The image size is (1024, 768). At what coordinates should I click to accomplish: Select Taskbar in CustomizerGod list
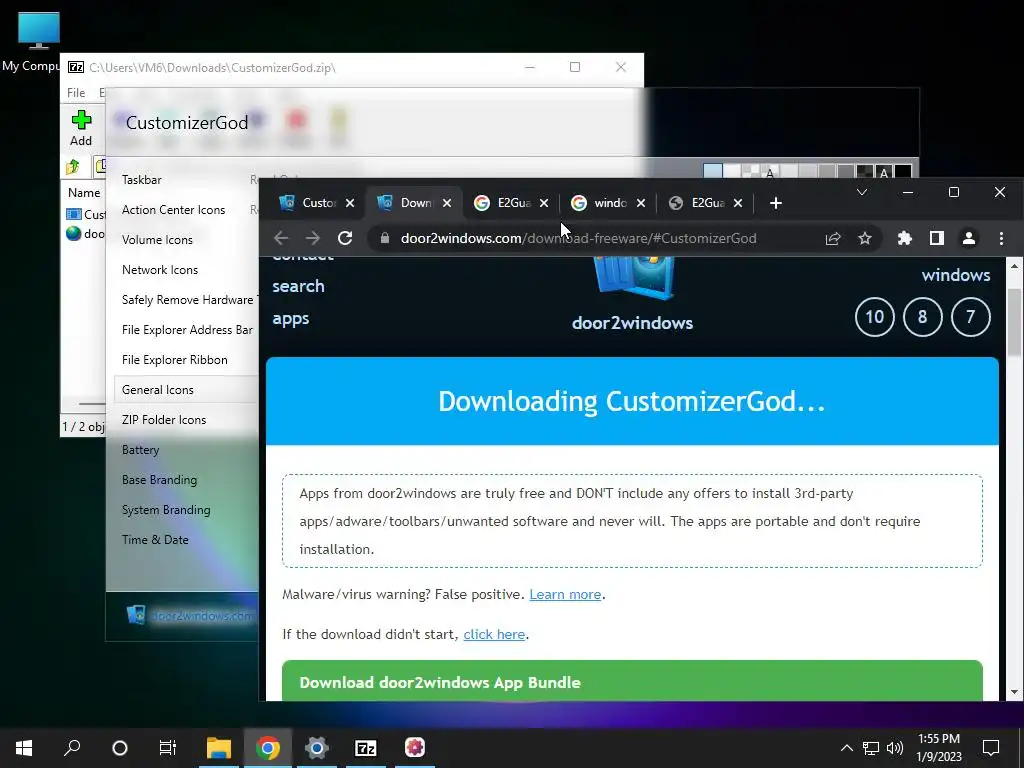click(x=142, y=180)
